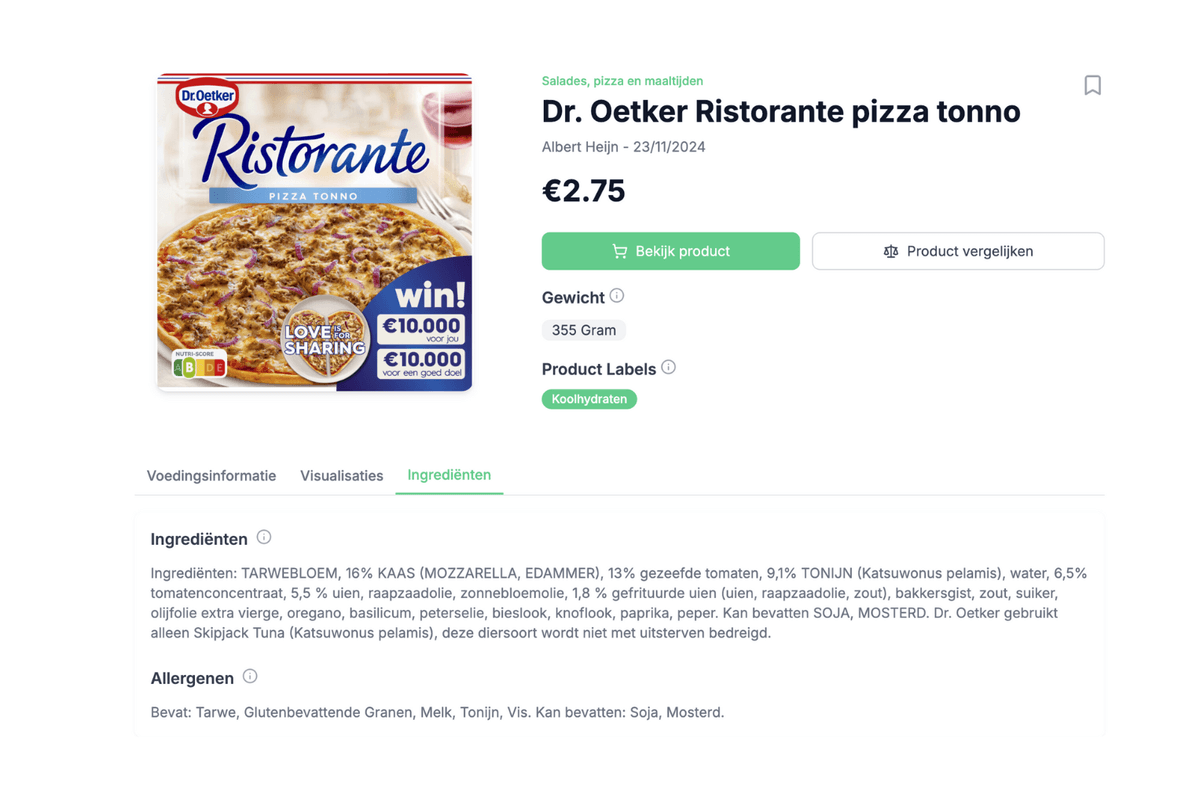Click the ingredients list paragraph starting with TARWEBLOEM

point(618,603)
